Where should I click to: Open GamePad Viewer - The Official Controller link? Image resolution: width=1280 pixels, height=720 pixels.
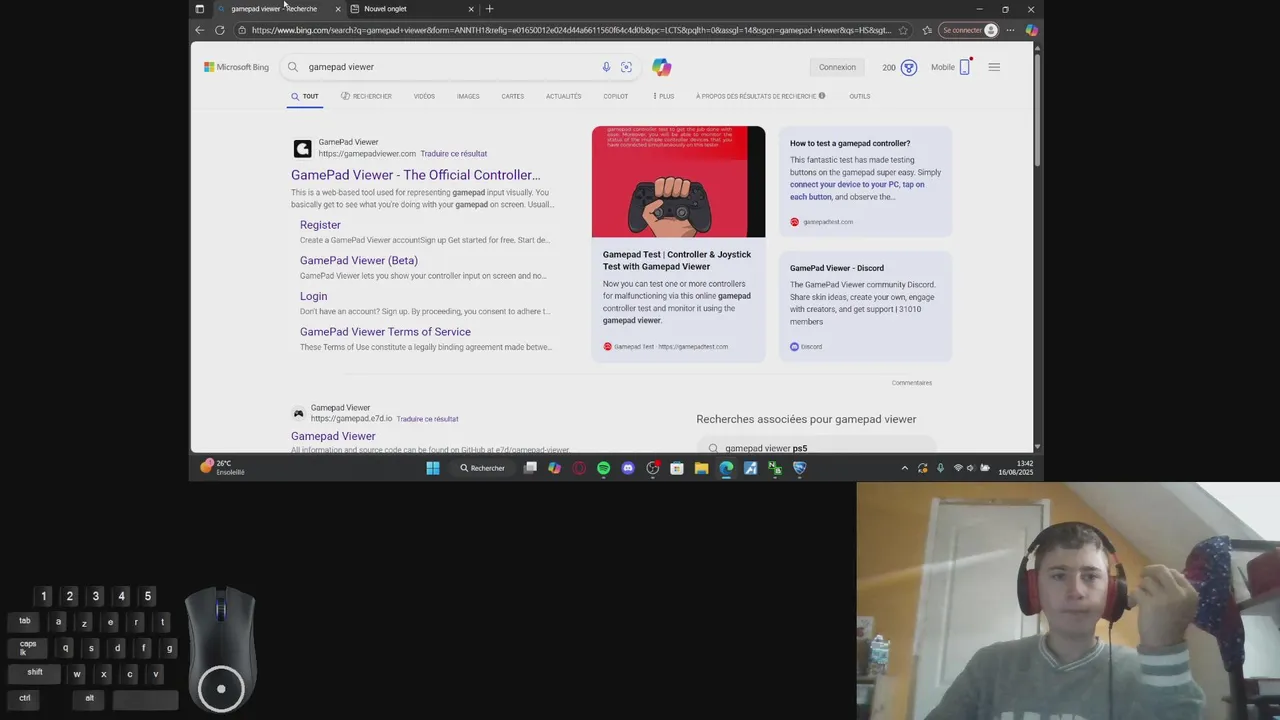pyautogui.click(x=415, y=175)
